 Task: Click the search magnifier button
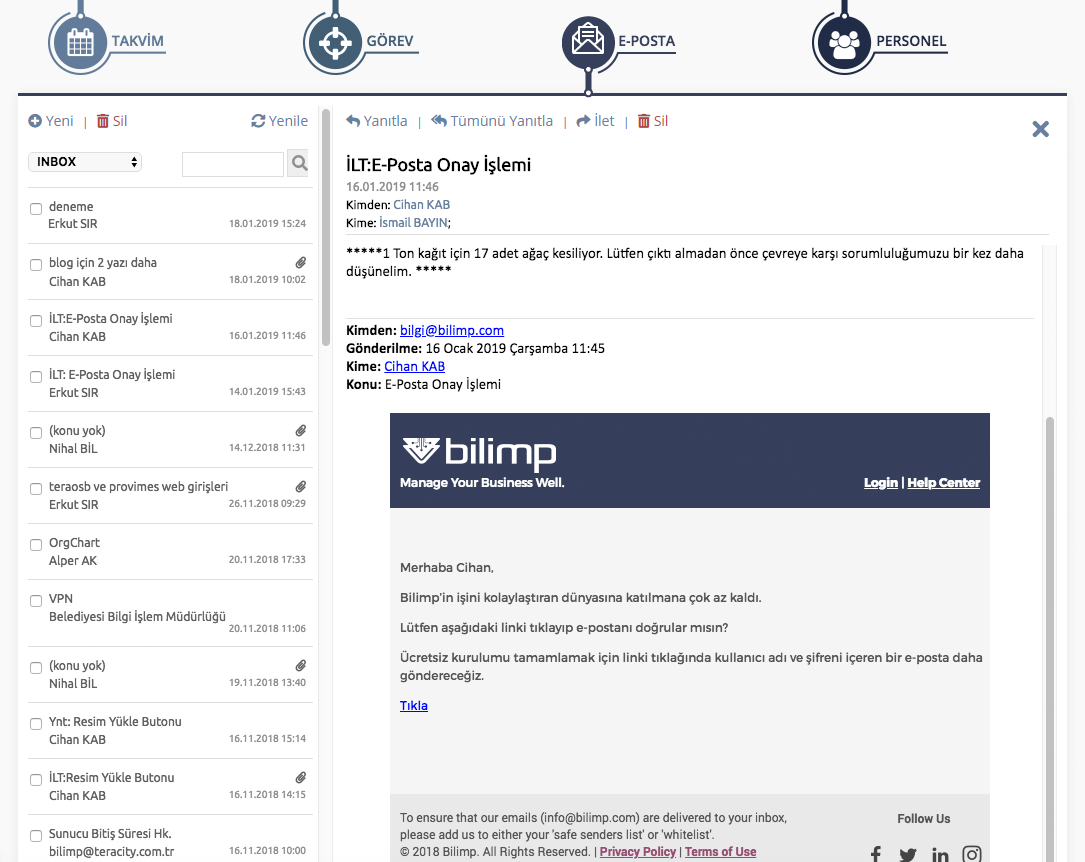298,163
